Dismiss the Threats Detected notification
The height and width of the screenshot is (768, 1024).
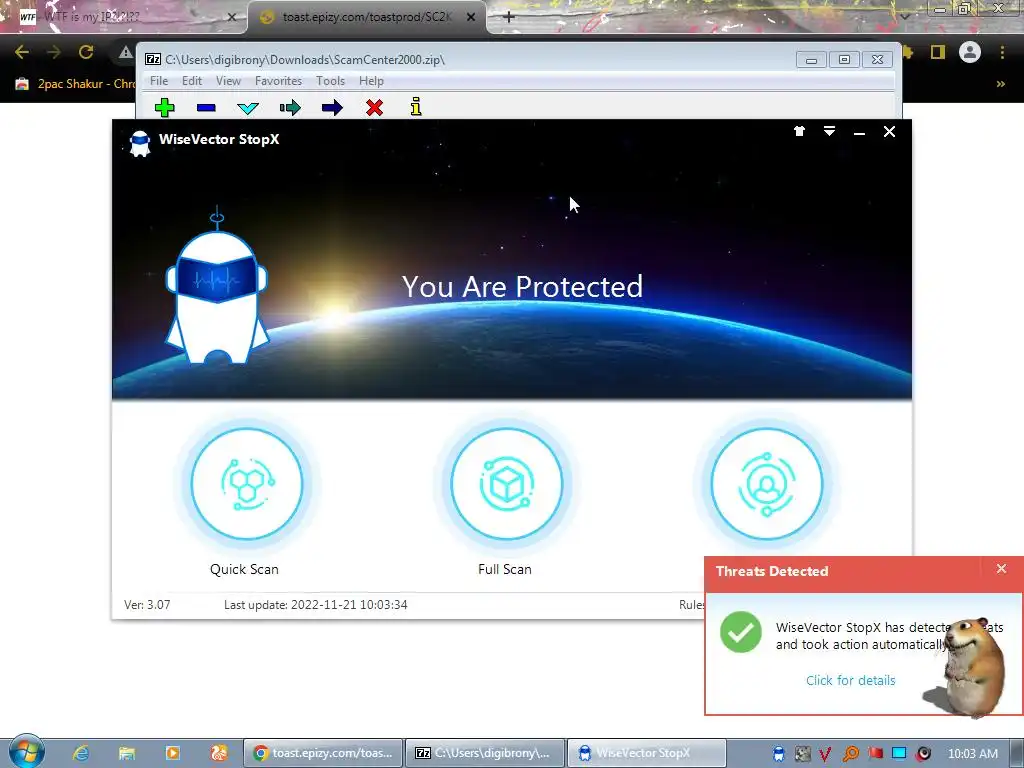pyautogui.click(x=1001, y=569)
